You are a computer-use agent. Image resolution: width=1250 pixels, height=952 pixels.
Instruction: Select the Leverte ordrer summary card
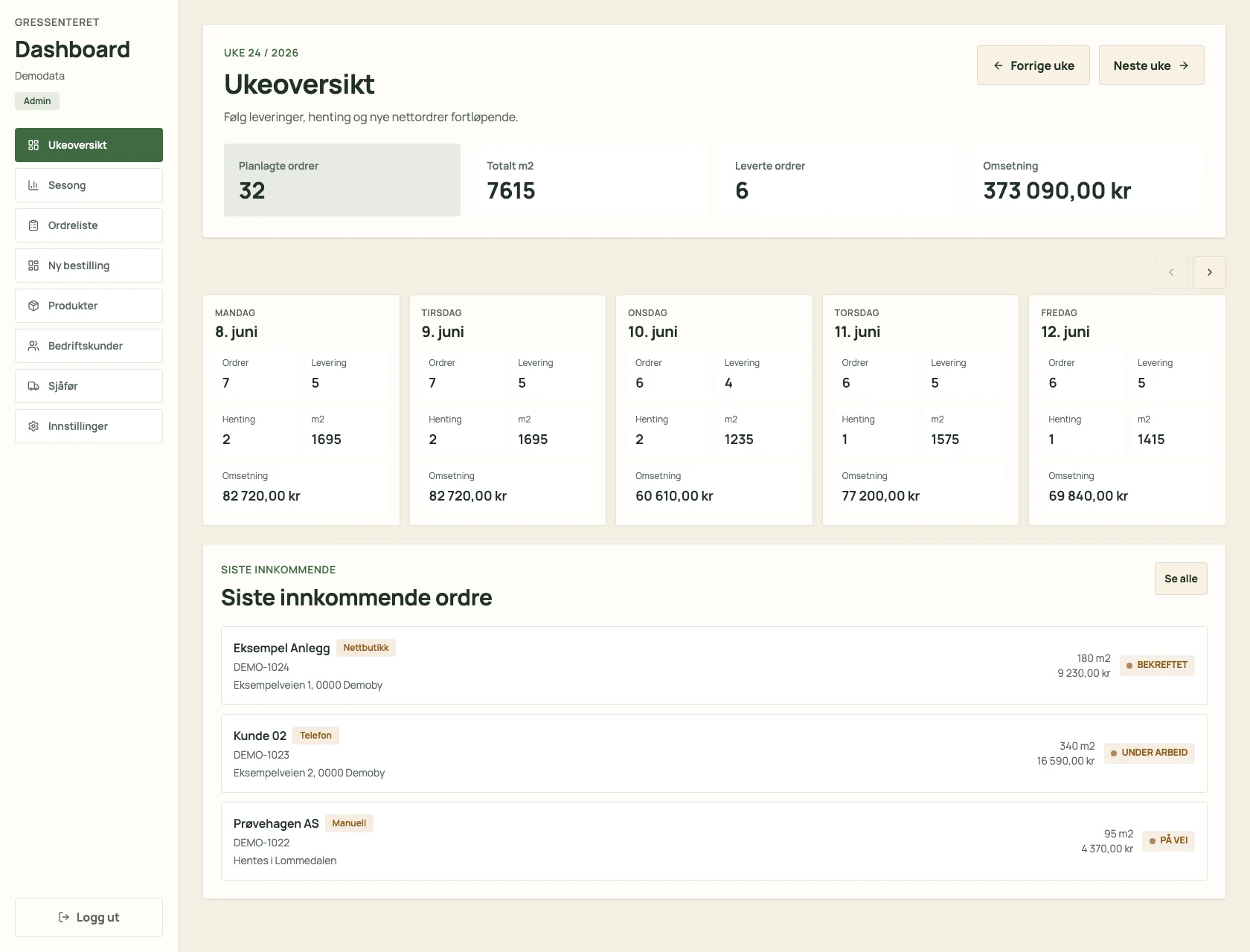[x=839, y=180]
